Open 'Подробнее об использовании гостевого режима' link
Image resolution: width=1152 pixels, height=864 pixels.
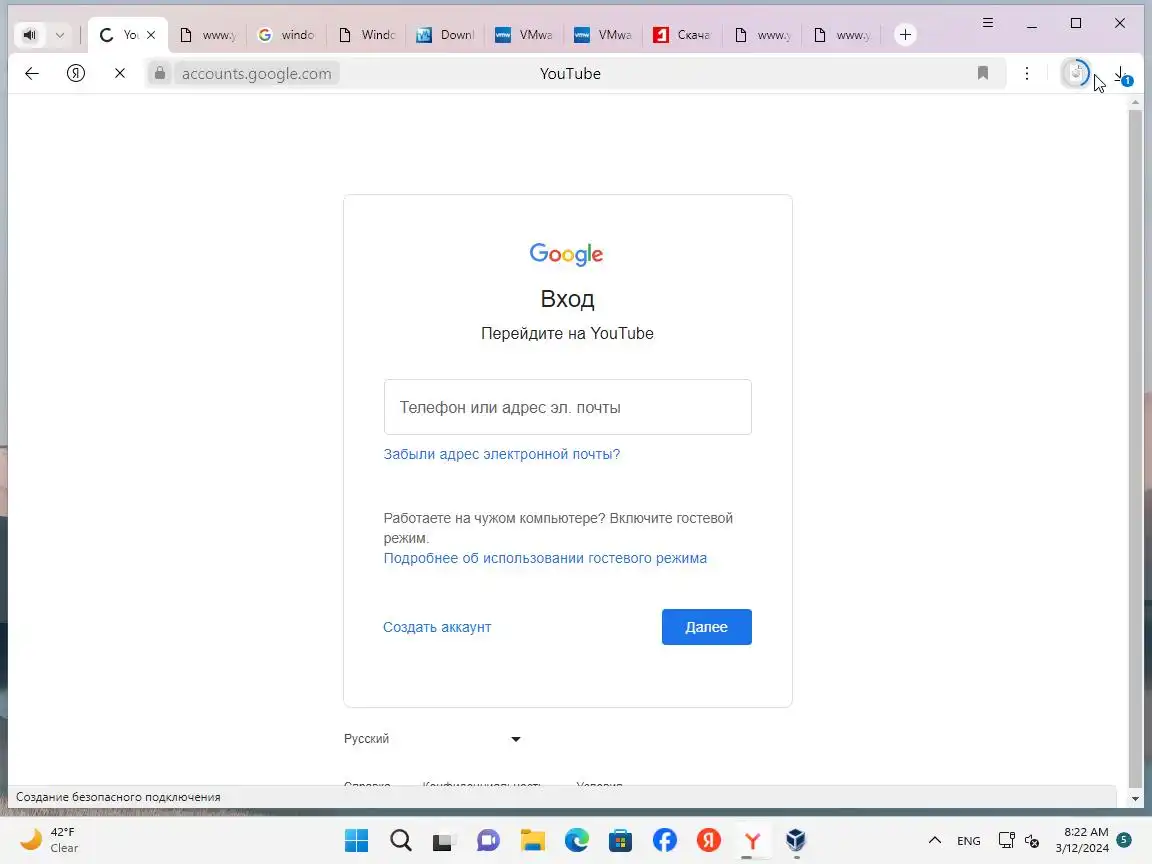click(545, 558)
